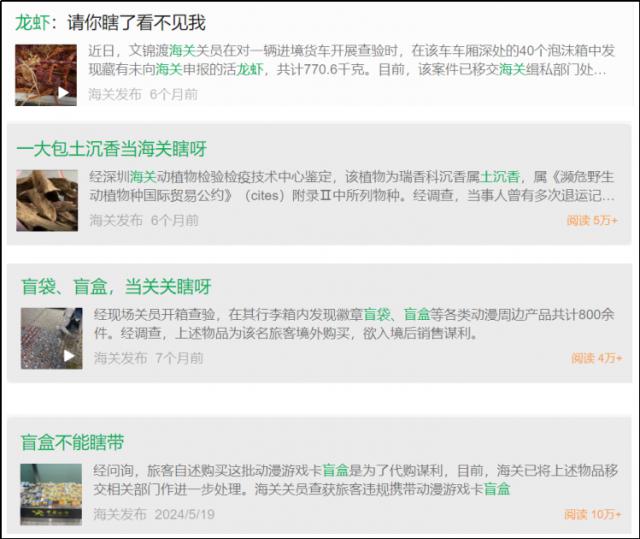Viewport: 640px width, 539px height.
Task: Click the 阅读 5万+ read count
Action: (x=592, y=221)
